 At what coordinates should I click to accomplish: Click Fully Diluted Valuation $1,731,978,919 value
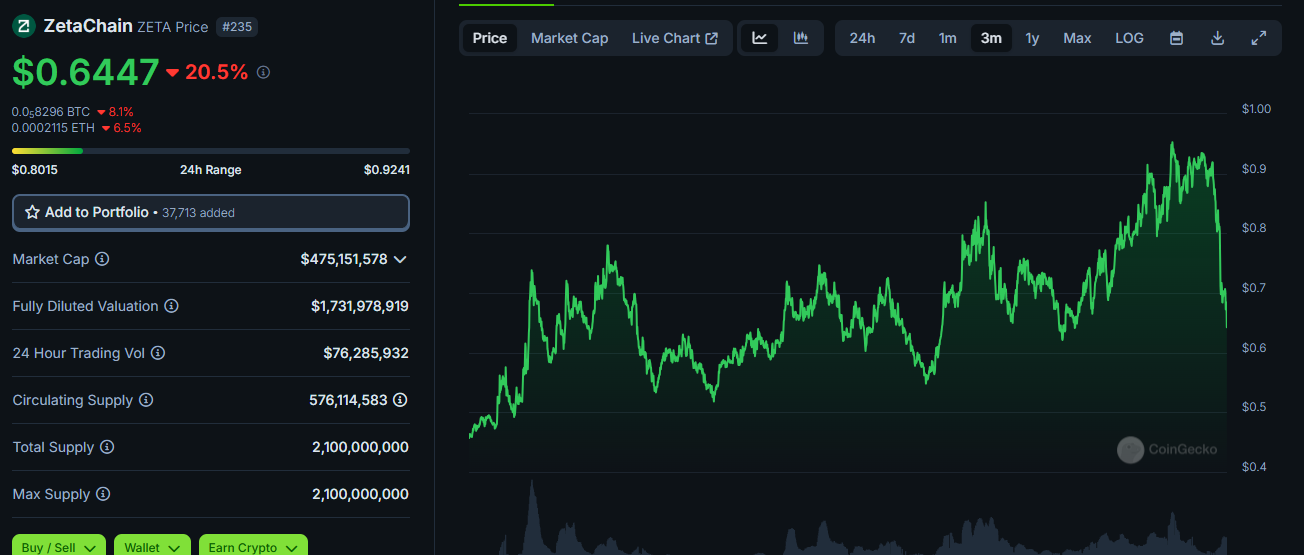[x=360, y=306]
